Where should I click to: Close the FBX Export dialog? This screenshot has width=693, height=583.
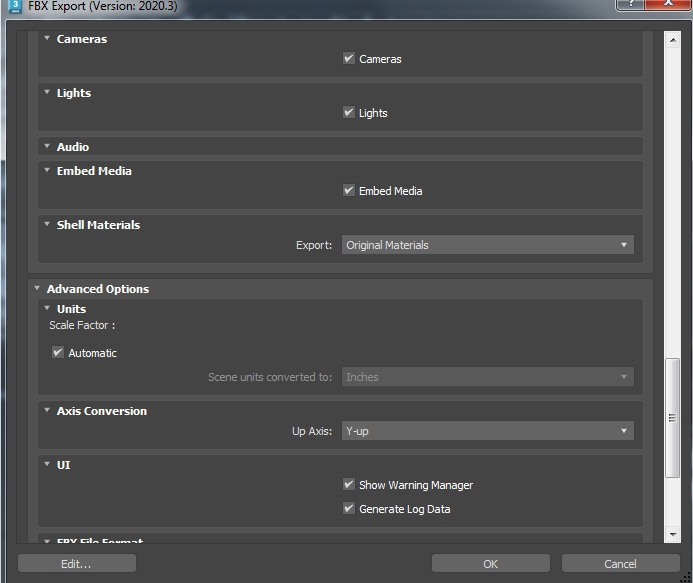tap(668, 4)
